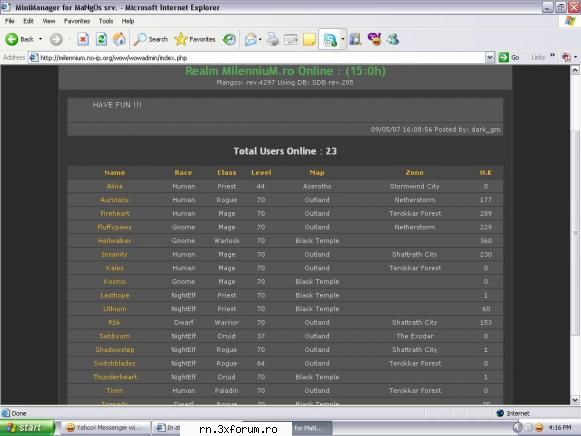Sort by Level column header

coord(261,173)
